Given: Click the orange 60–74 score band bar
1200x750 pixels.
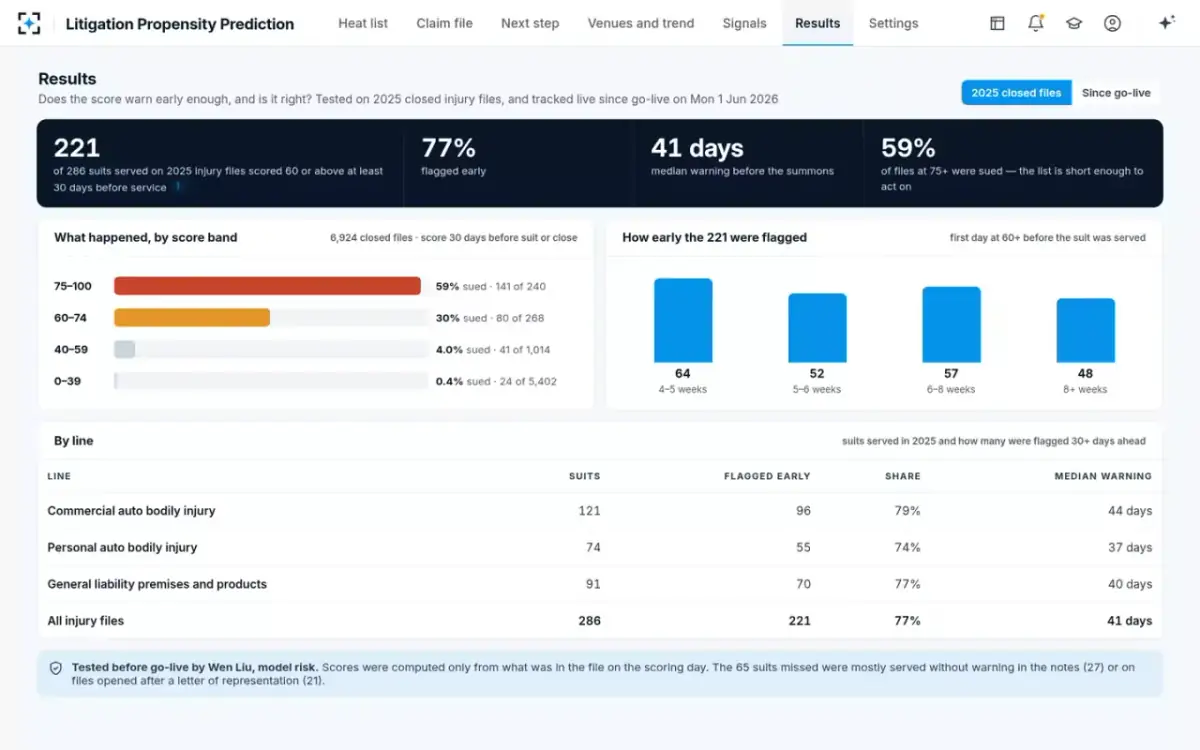Looking at the screenshot, I should tap(192, 318).
